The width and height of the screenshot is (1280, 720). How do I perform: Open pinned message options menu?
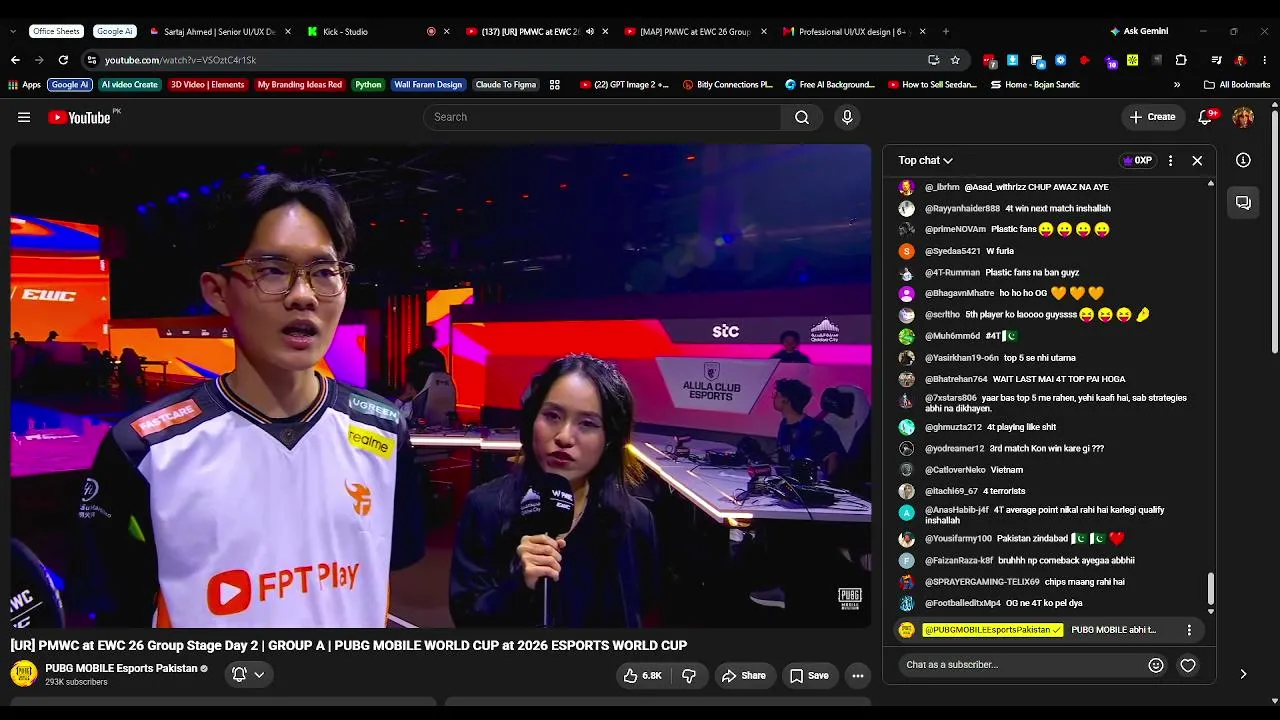coord(1189,630)
